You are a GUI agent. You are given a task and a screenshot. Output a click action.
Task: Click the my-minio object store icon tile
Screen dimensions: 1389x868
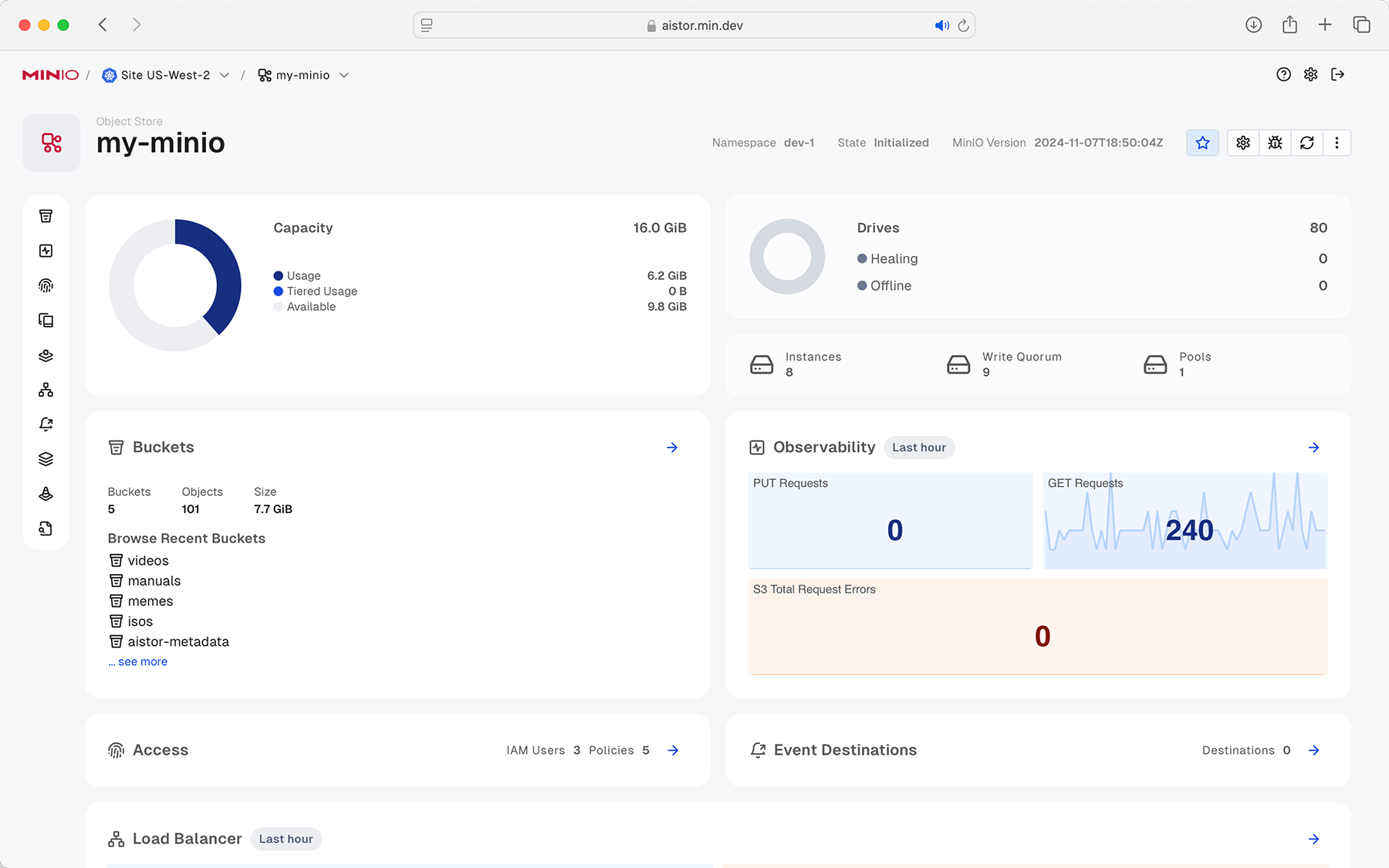[x=52, y=143]
